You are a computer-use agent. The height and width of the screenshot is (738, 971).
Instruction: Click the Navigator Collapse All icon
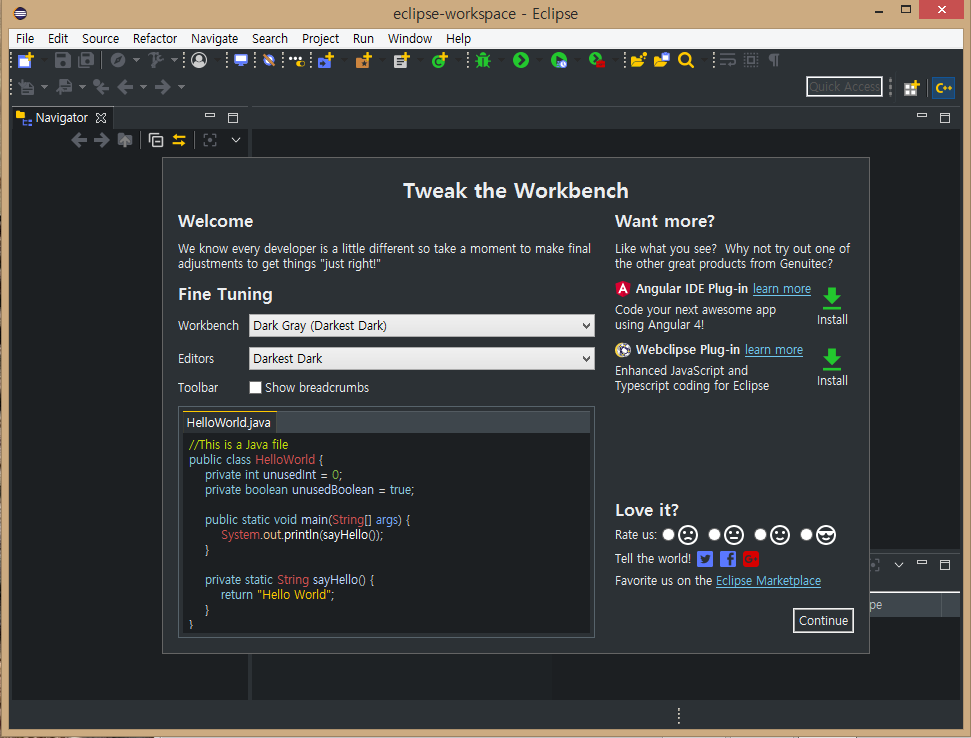(x=156, y=141)
